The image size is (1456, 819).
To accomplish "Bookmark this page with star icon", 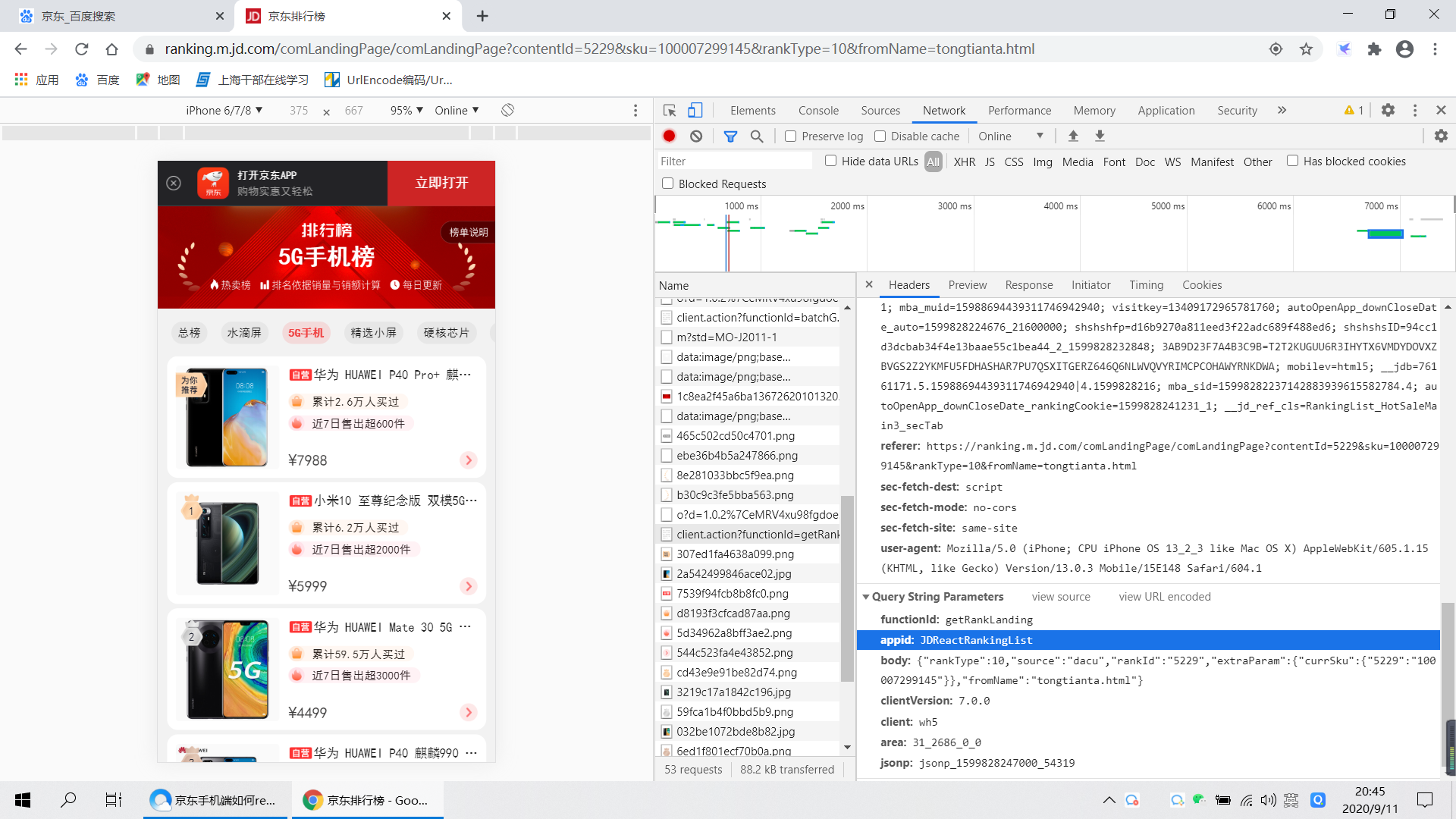I will tap(1306, 49).
